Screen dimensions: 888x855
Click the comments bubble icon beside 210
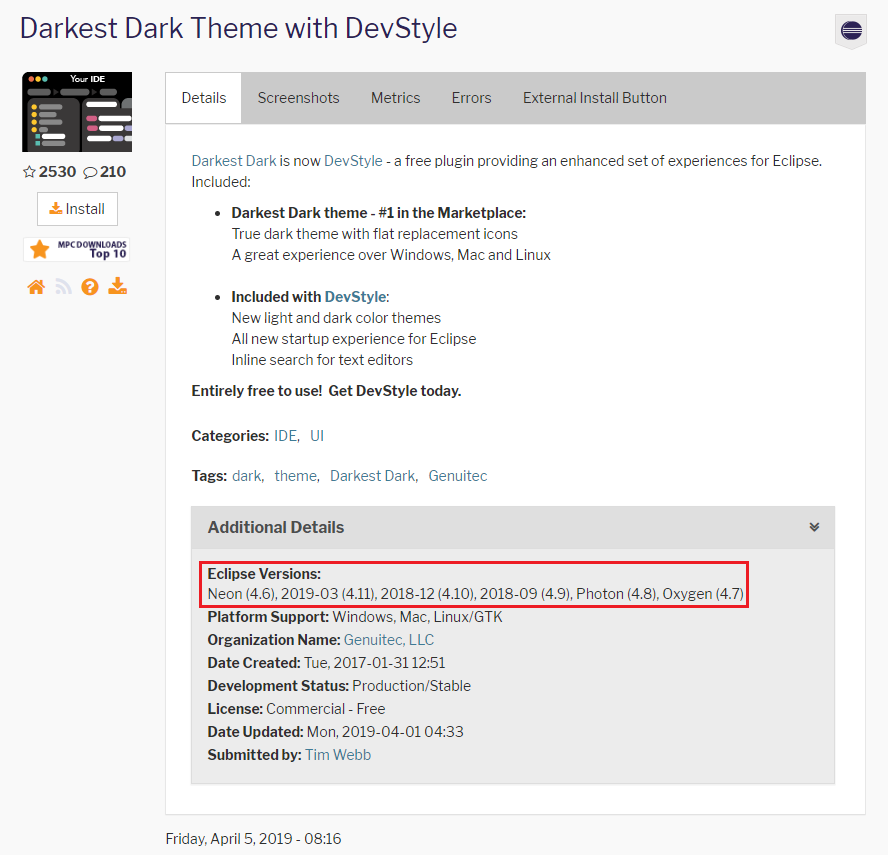tap(90, 172)
